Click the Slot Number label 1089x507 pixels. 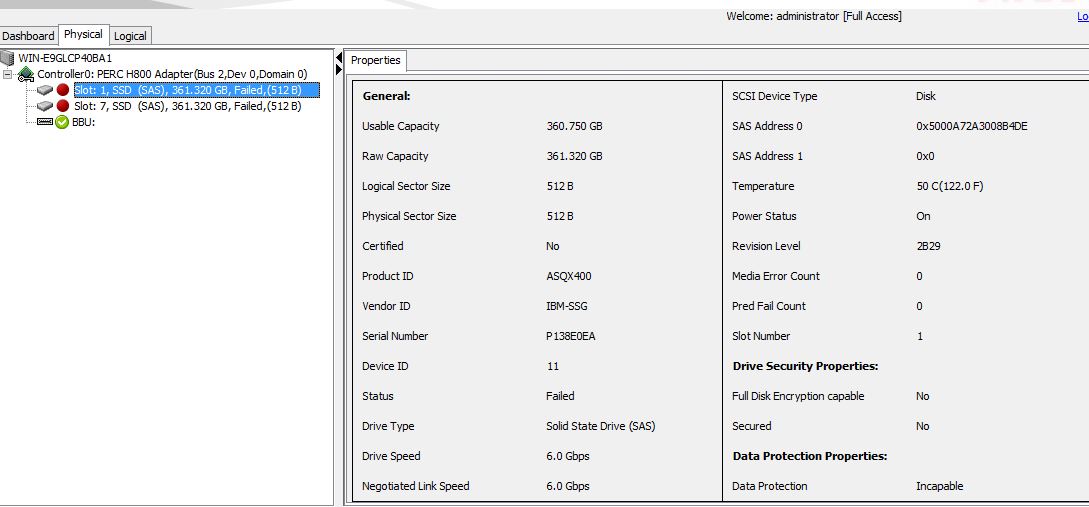tap(761, 336)
